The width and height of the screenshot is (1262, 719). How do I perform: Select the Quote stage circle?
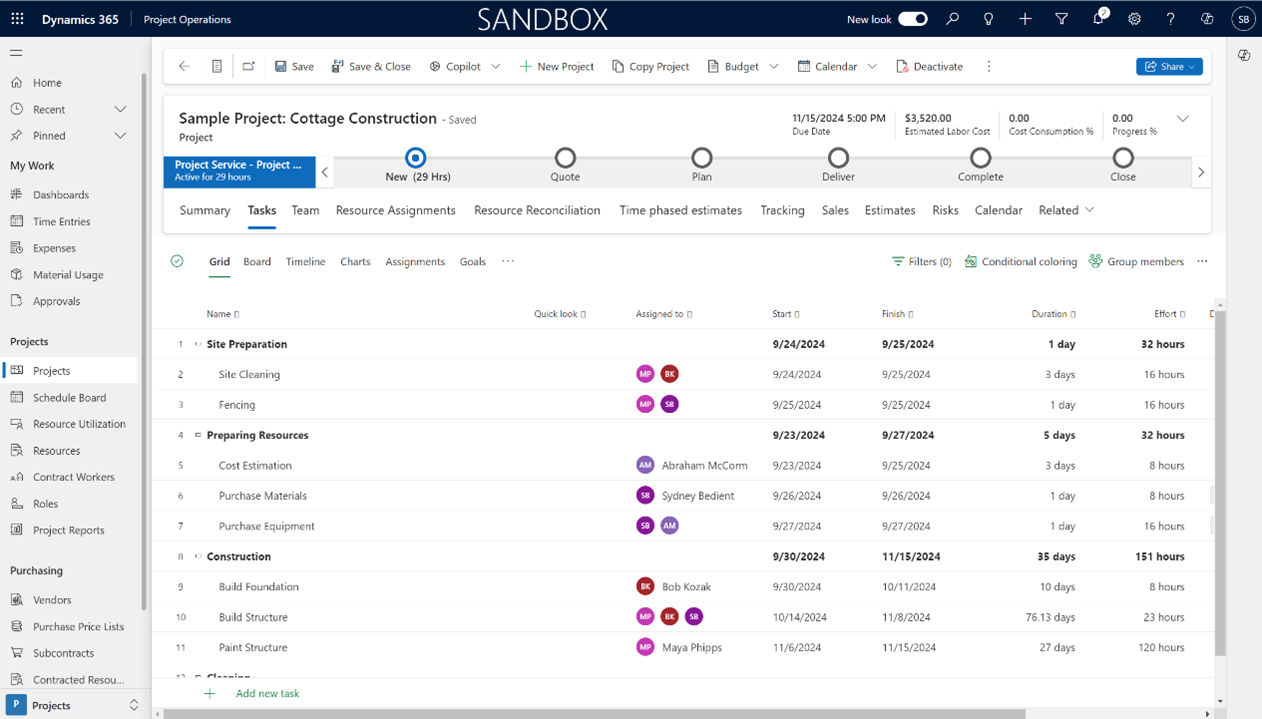565,157
